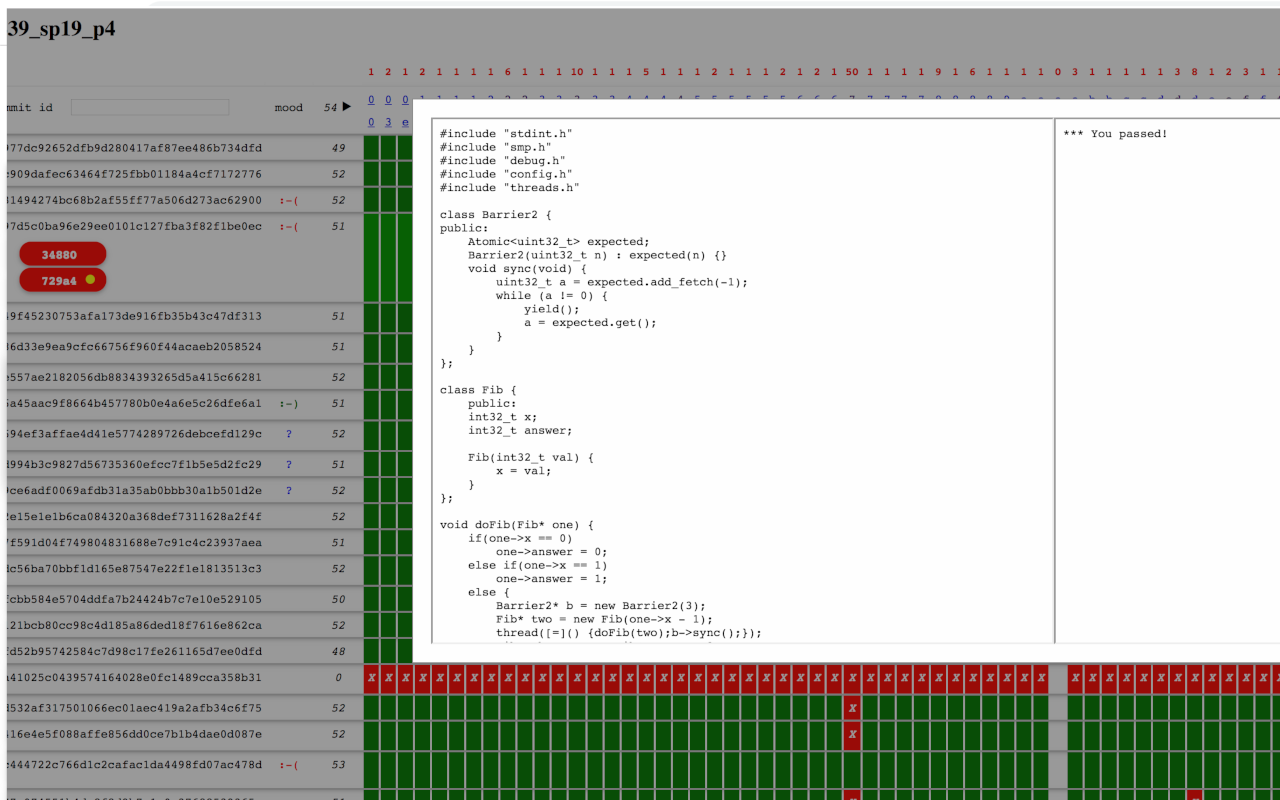Click the mood column header
The width and height of the screenshot is (1280, 800).
[x=289, y=108]
